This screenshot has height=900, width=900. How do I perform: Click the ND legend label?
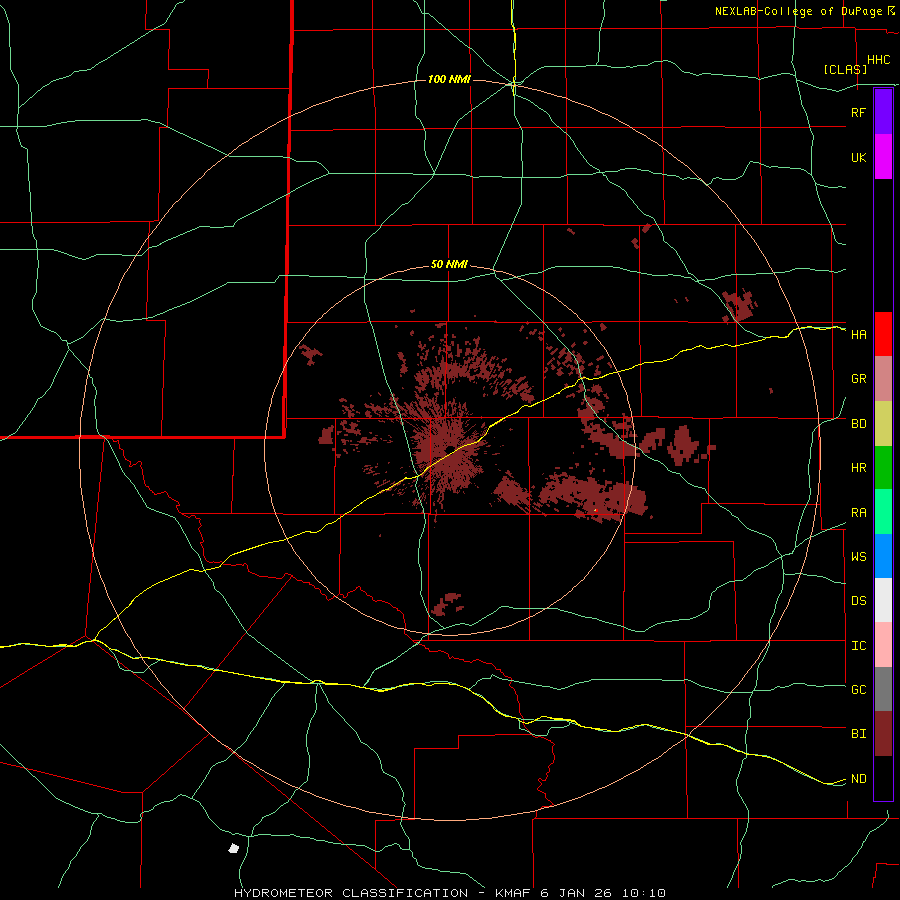[858, 779]
